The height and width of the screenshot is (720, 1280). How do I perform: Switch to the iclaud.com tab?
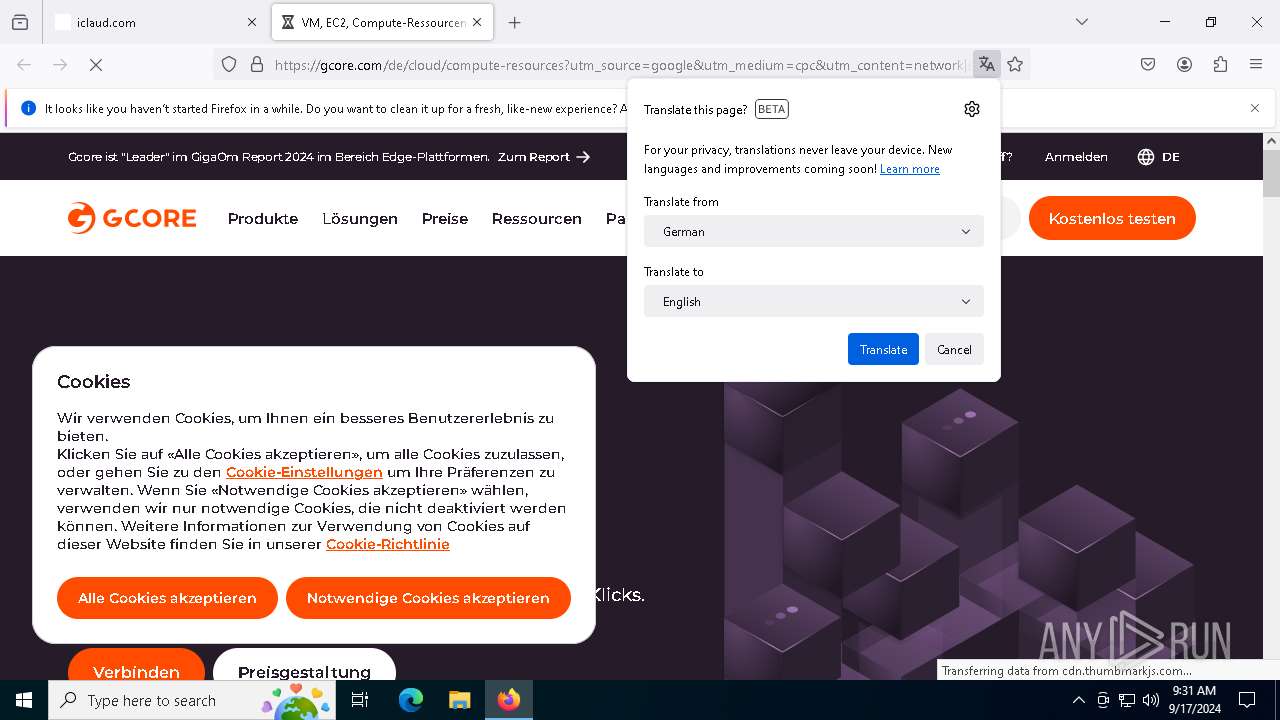(x=155, y=22)
